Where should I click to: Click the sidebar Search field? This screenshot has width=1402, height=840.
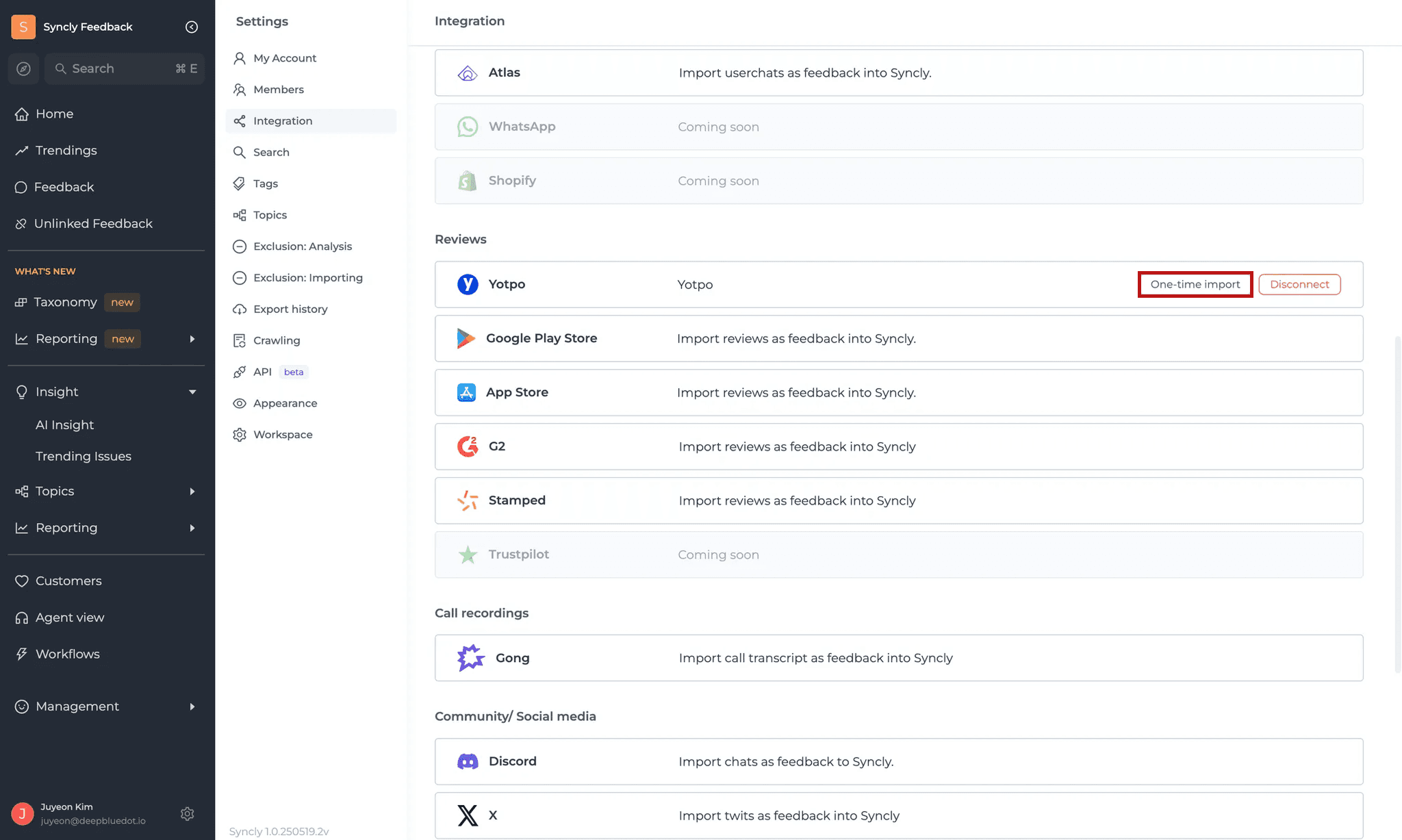(125, 68)
